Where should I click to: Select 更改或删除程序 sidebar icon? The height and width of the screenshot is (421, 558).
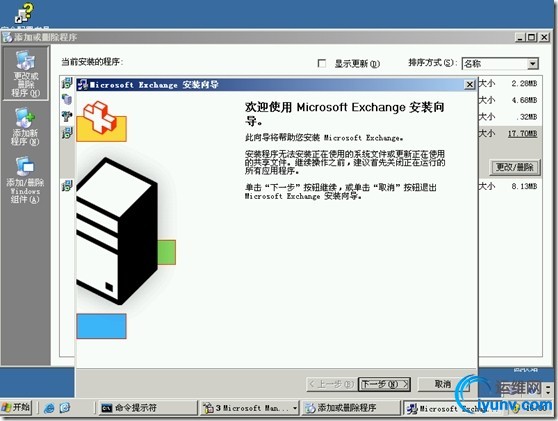(25, 73)
